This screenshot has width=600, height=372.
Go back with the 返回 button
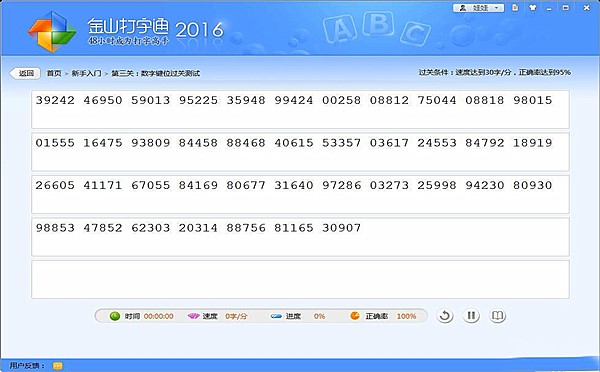(x=25, y=73)
